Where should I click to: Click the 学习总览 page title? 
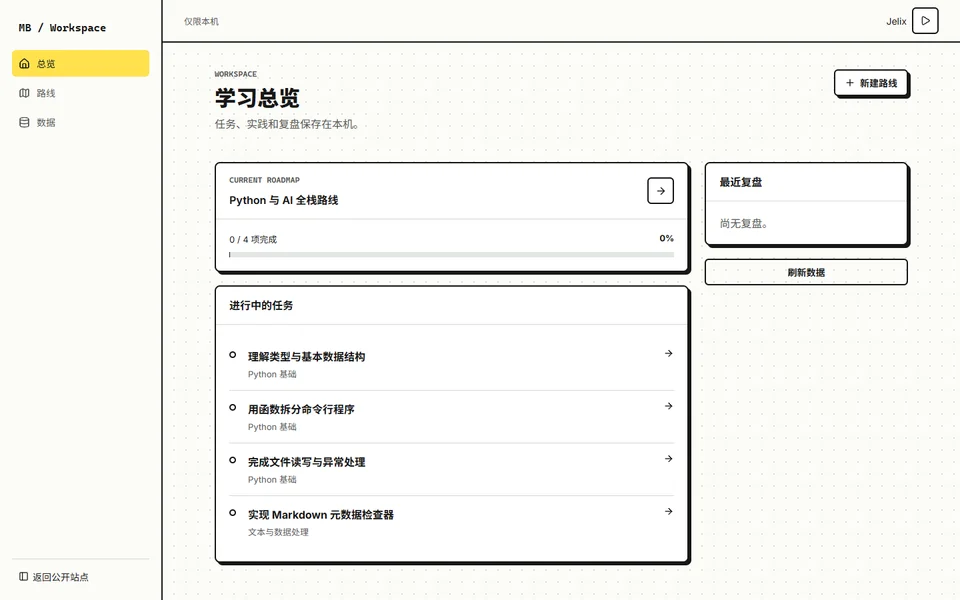pyautogui.click(x=257, y=98)
